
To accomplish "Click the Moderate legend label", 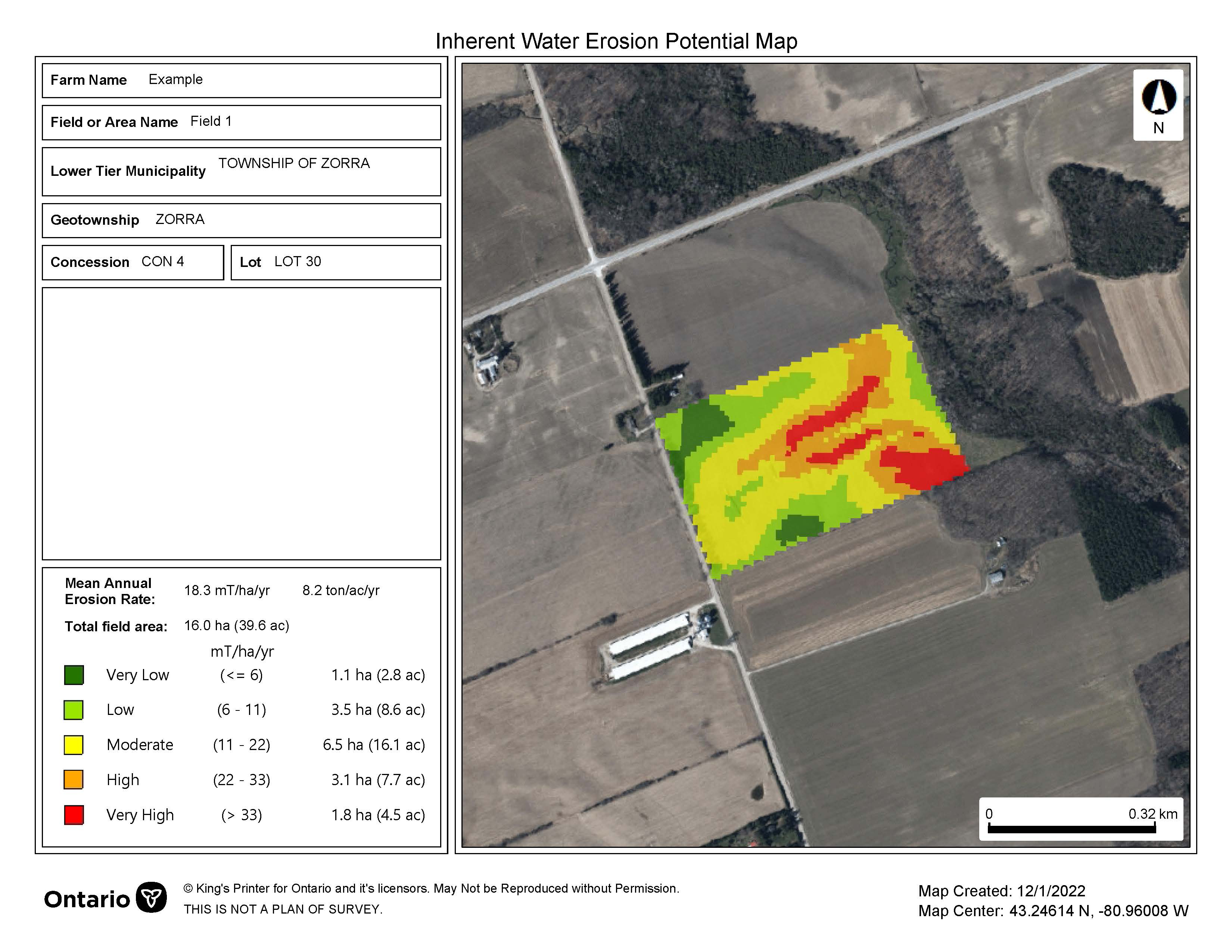I will click(x=140, y=745).
